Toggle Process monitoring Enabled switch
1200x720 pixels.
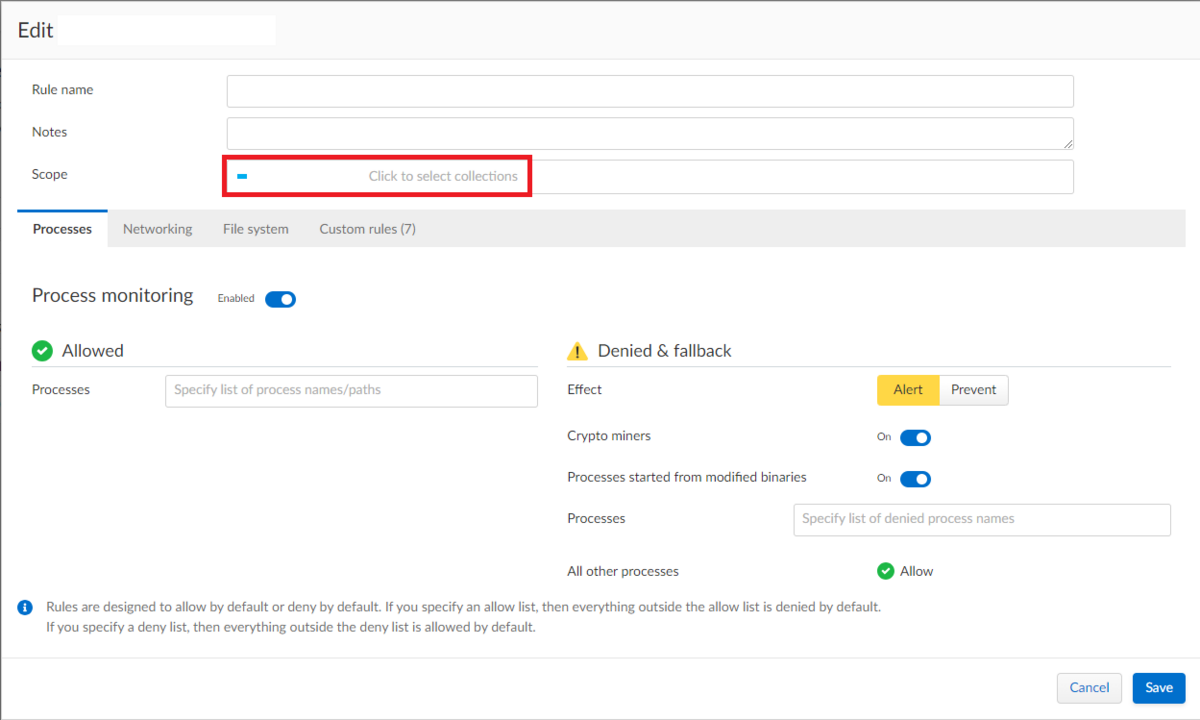click(x=280, y=299)
